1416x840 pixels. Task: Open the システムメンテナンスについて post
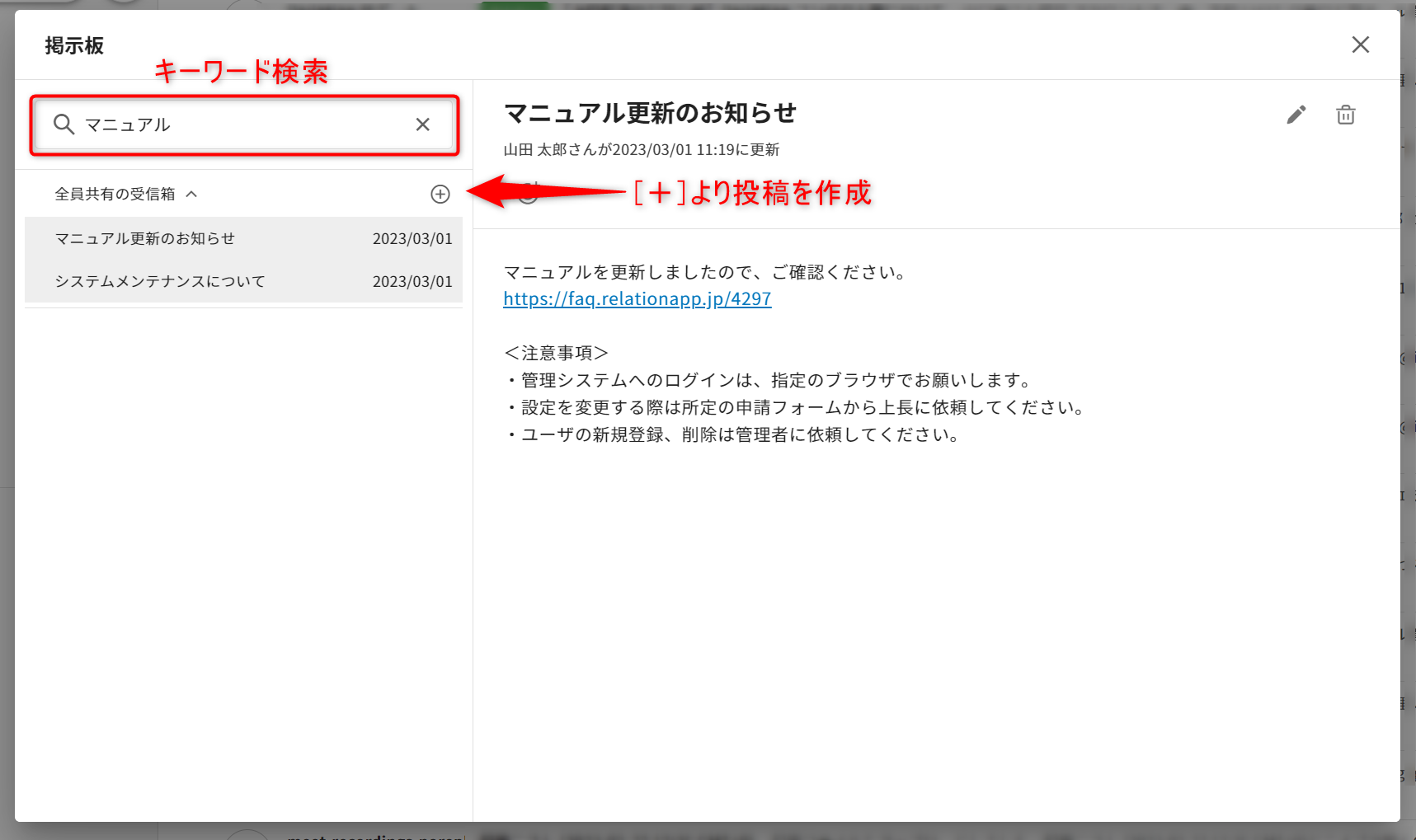(x=160, y=282)
